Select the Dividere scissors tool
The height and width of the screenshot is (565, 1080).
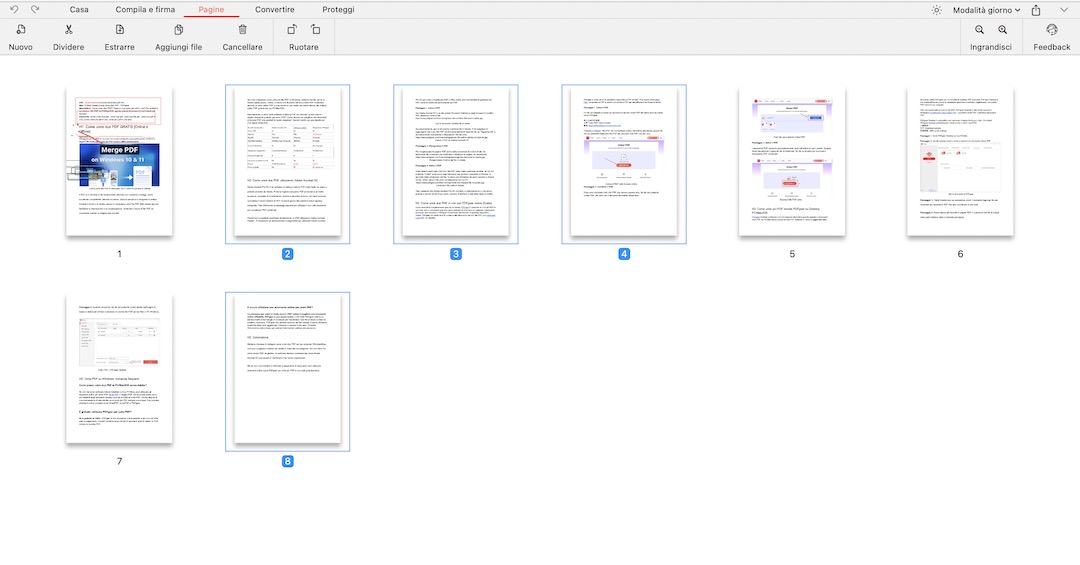click(69, 30)
